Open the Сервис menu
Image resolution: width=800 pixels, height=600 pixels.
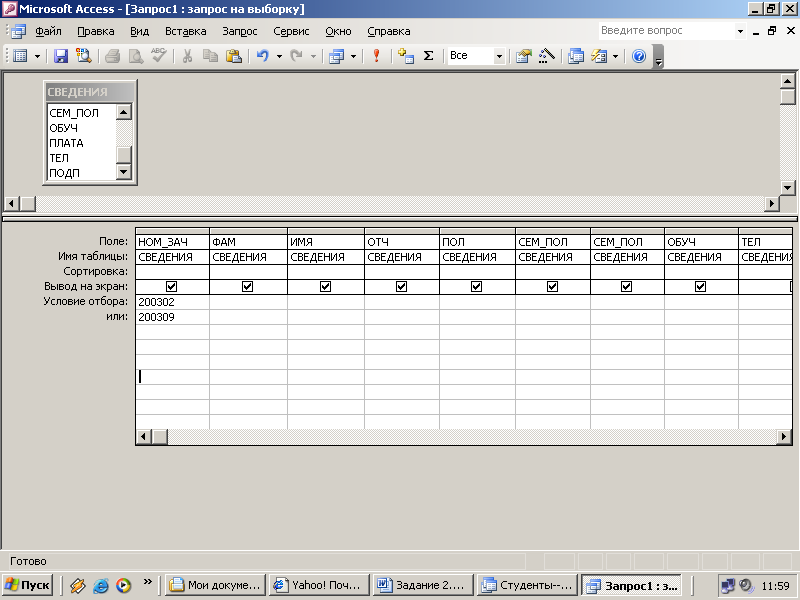click(291, 32)
